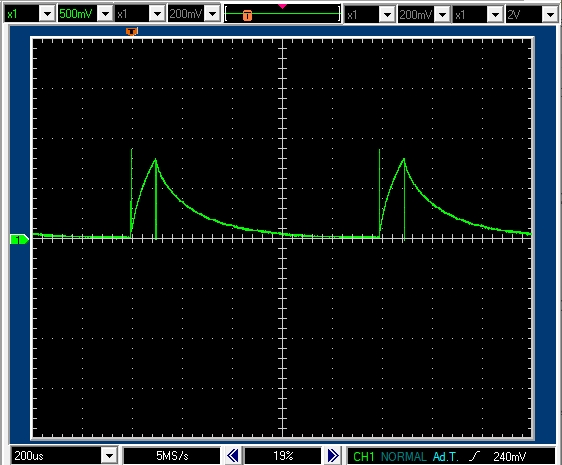Click the right blue arrow beside 19%

pos(333,456)
